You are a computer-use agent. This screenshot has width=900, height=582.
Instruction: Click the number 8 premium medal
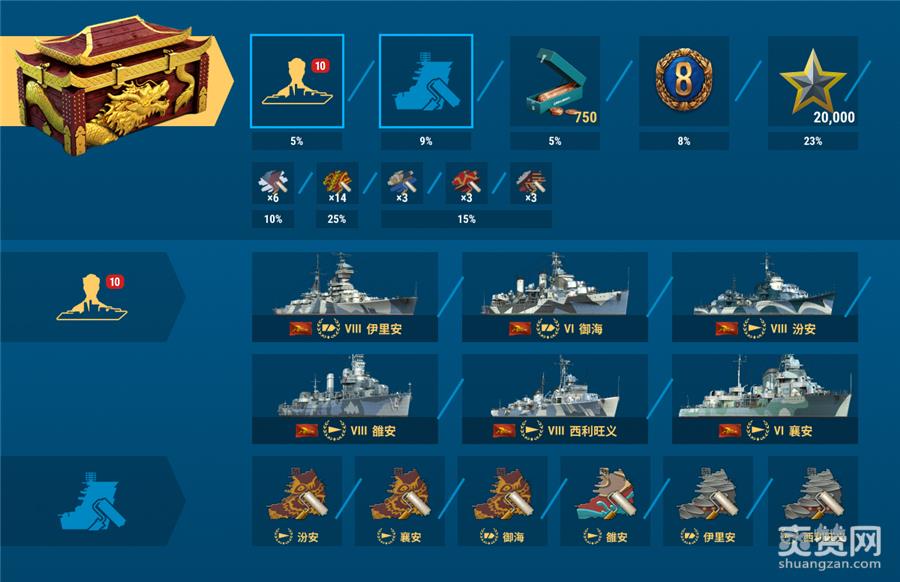pos(684,81)
